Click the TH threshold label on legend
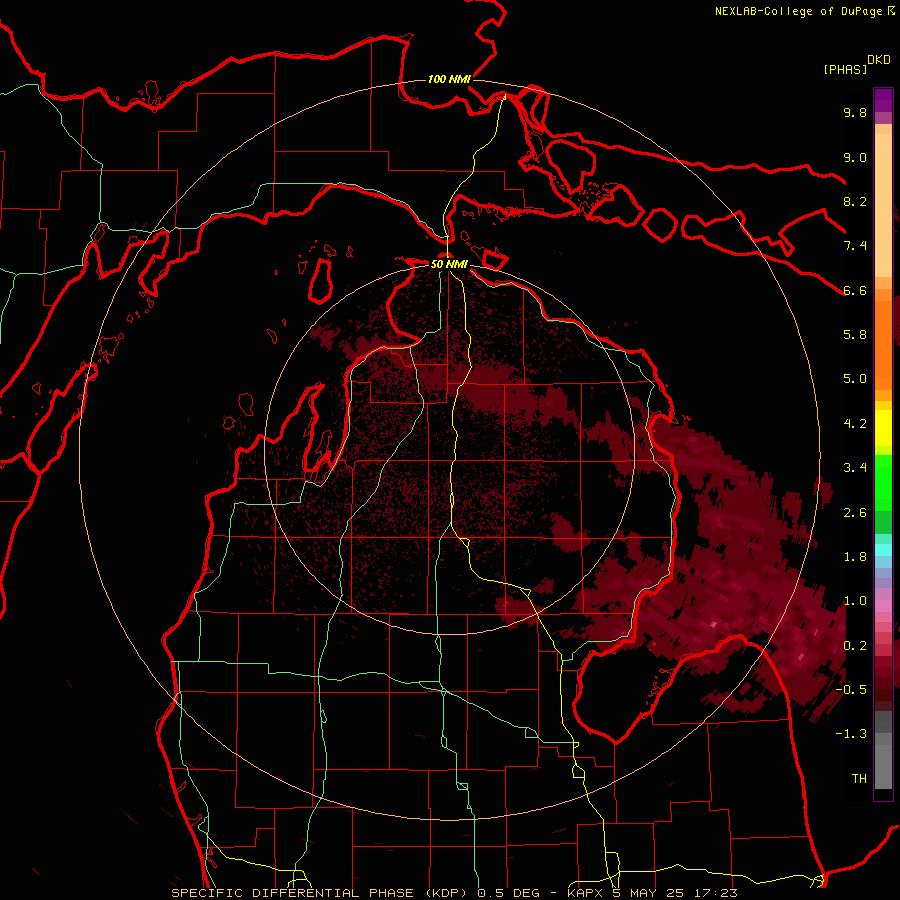 [x=859, y=779]
